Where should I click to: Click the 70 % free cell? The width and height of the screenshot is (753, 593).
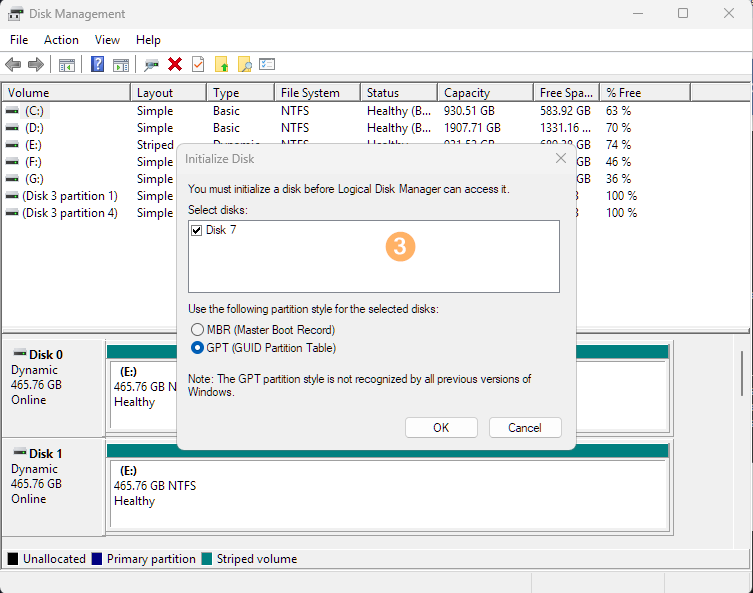point(619,128)
